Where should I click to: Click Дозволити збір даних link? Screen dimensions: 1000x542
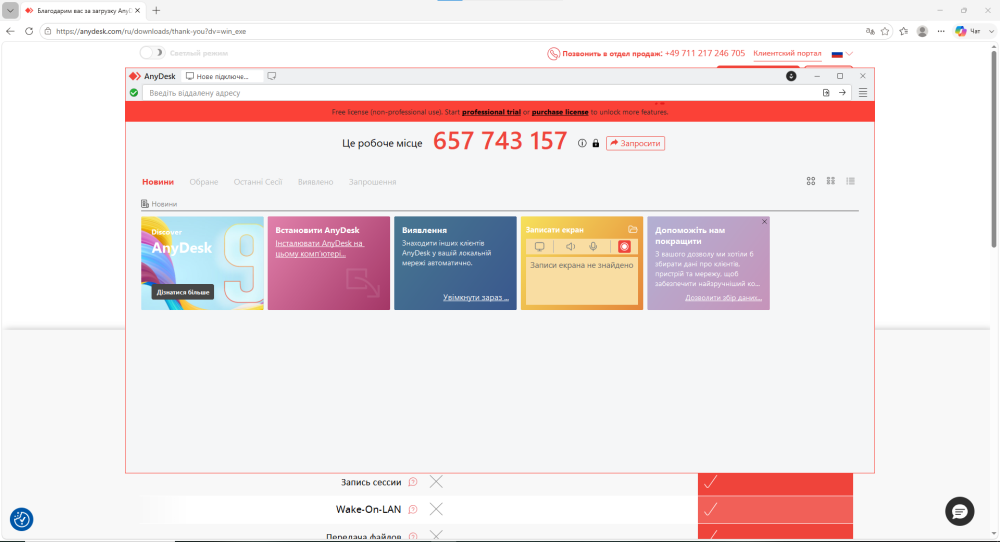pyautogui.click(x=723, y=297)
